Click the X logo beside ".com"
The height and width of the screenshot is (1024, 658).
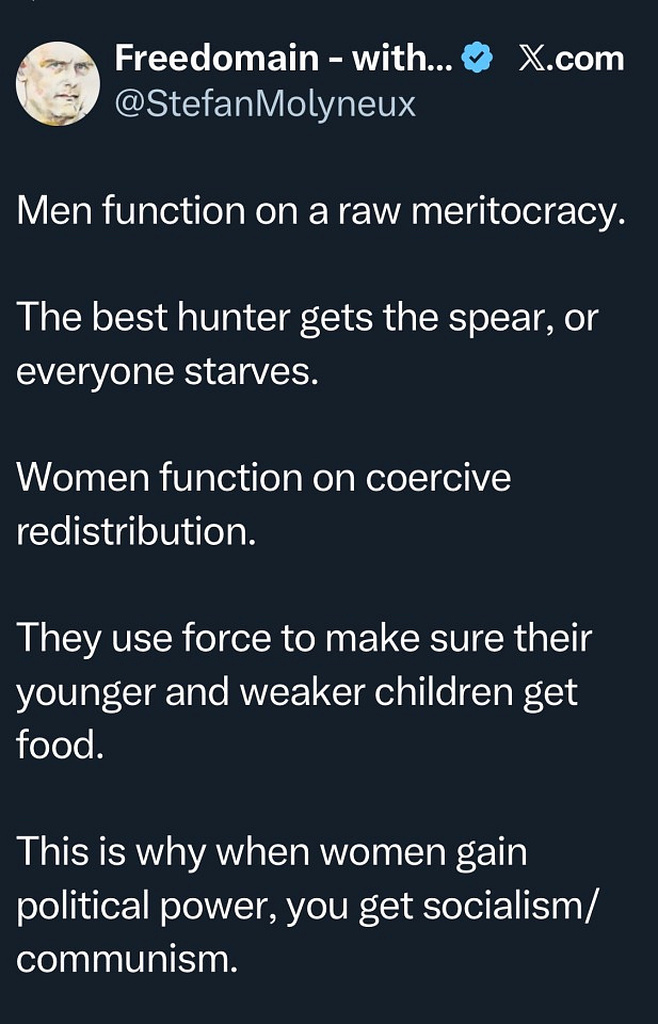[x=532, y=60]
